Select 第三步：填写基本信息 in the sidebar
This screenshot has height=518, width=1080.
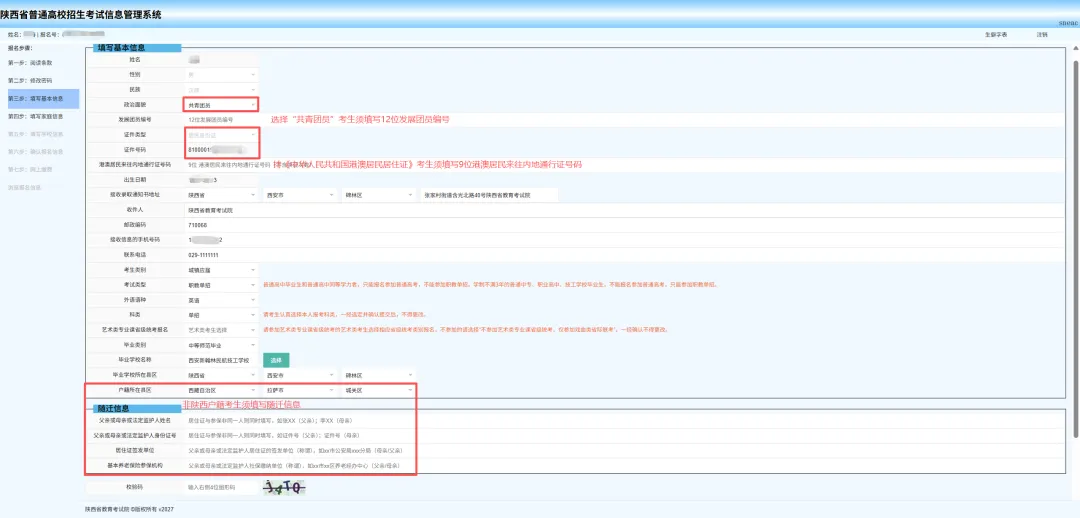tap(43, 99)
